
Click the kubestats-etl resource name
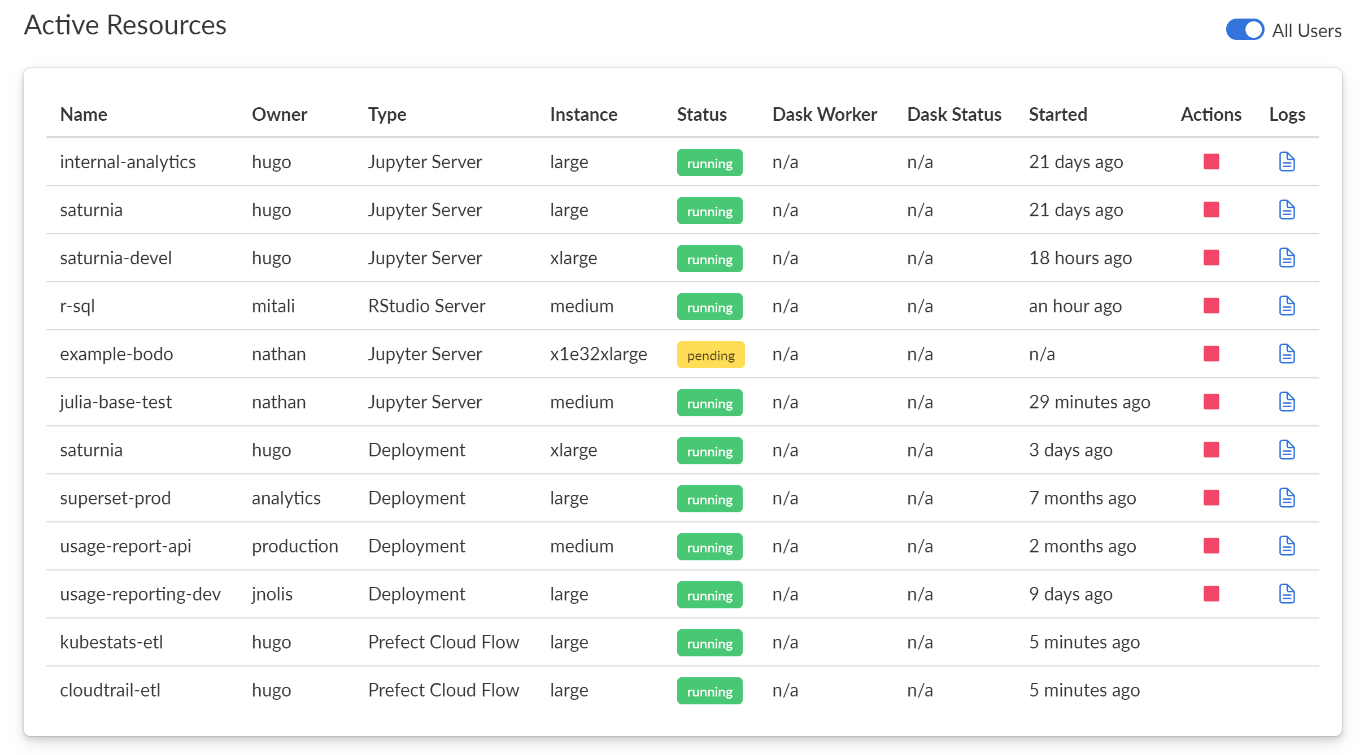pos(111,642)
